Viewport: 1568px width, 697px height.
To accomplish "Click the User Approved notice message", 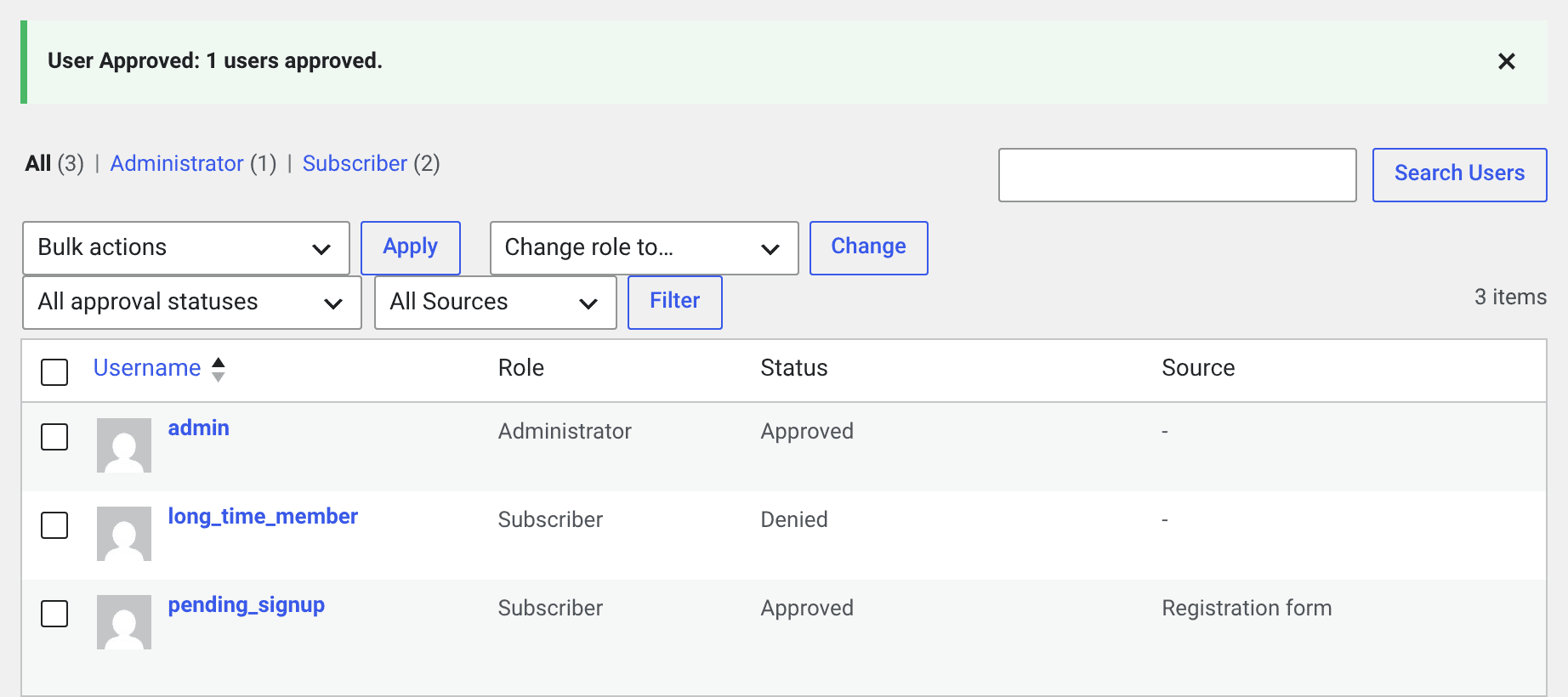I will pyautogui.click(x=215, y=61).
